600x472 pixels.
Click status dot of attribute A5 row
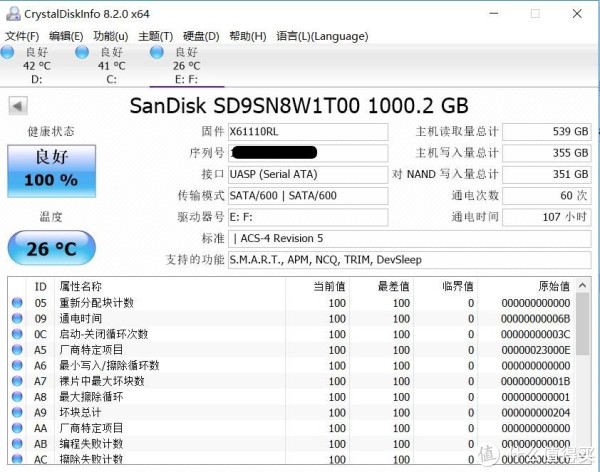coord(17,350)
